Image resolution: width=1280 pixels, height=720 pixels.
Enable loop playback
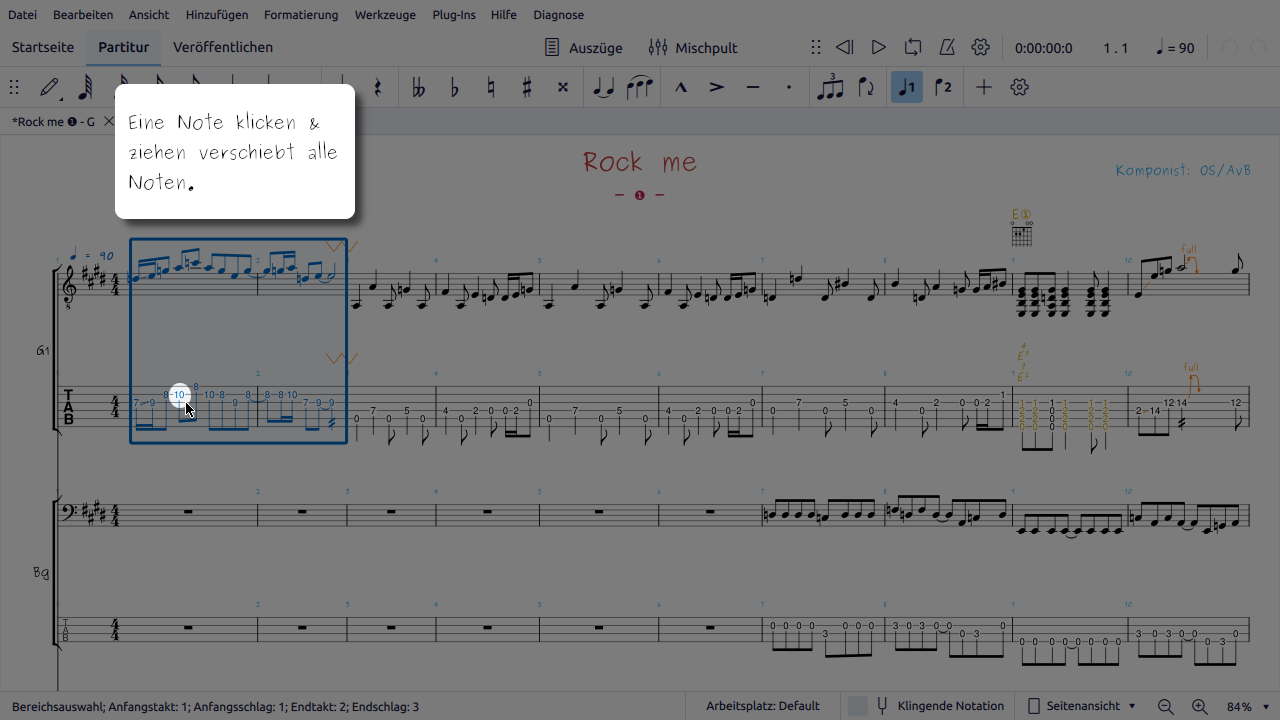click(912, 48)
